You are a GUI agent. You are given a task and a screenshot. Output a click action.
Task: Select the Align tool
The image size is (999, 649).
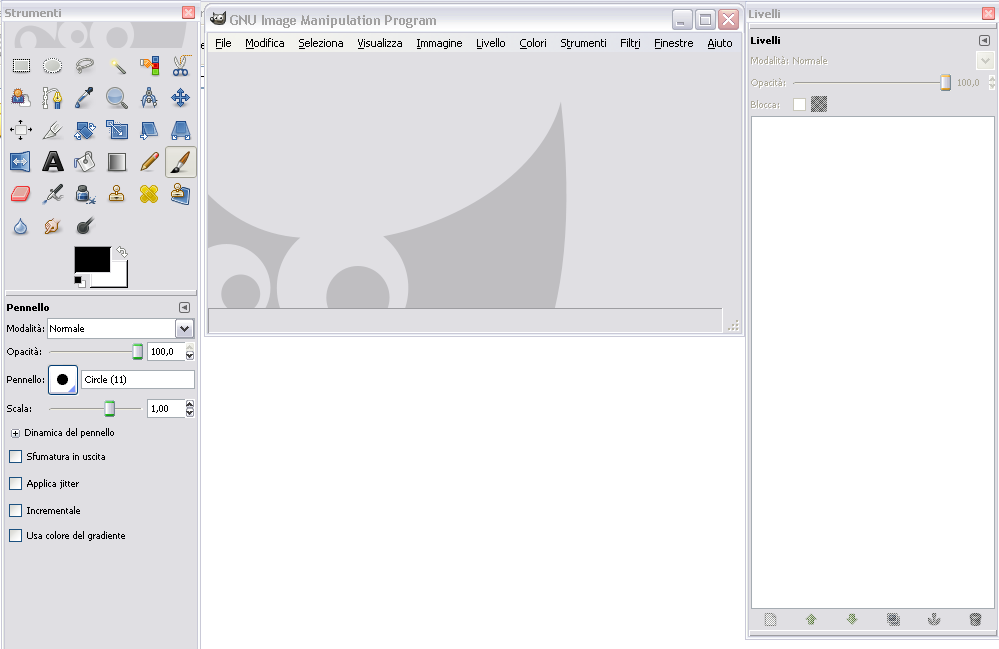tap(21, 130)
